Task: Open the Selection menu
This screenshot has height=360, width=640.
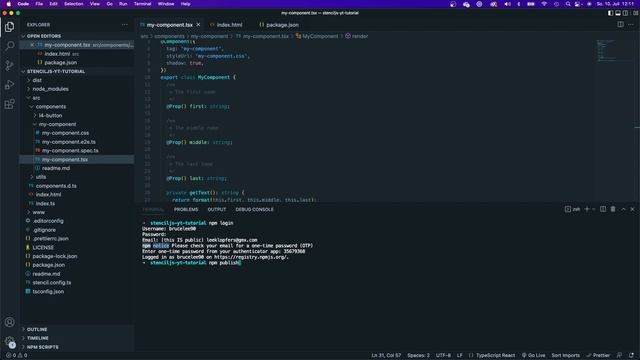Action: tap(73, 4)
